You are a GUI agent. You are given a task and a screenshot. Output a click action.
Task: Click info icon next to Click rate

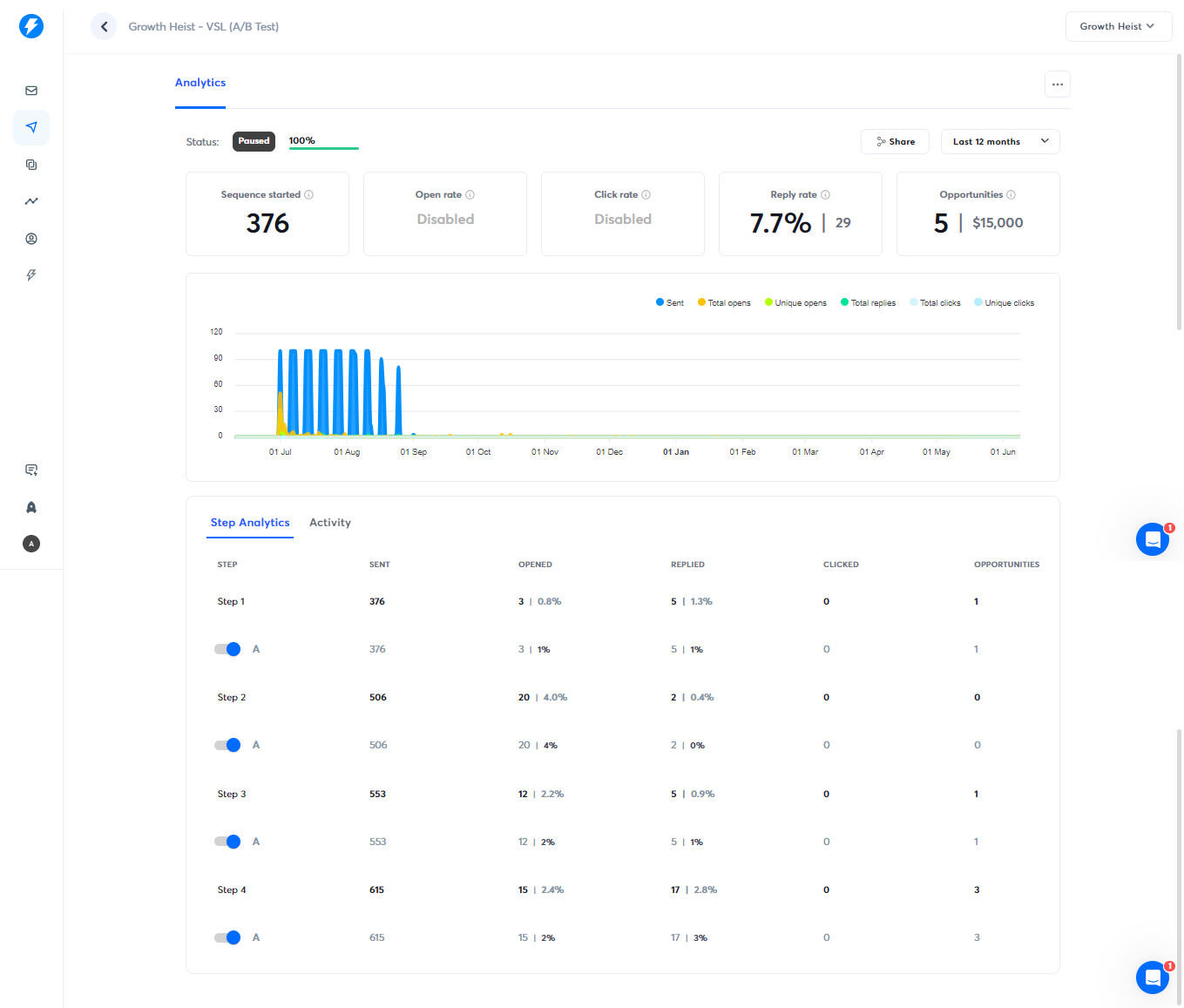click(x=646, y=195)
